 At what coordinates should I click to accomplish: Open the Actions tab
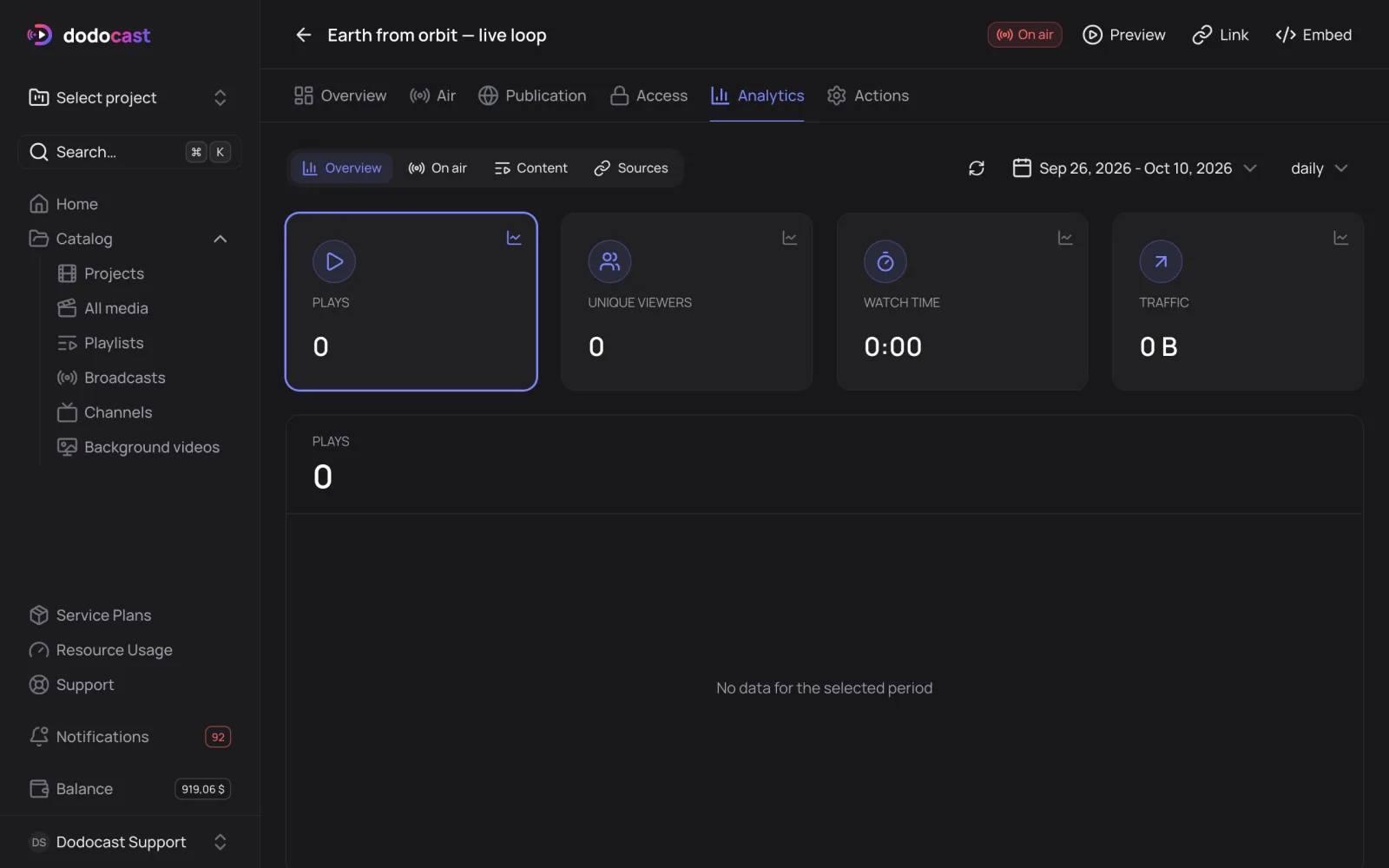[x=868, y=95]
